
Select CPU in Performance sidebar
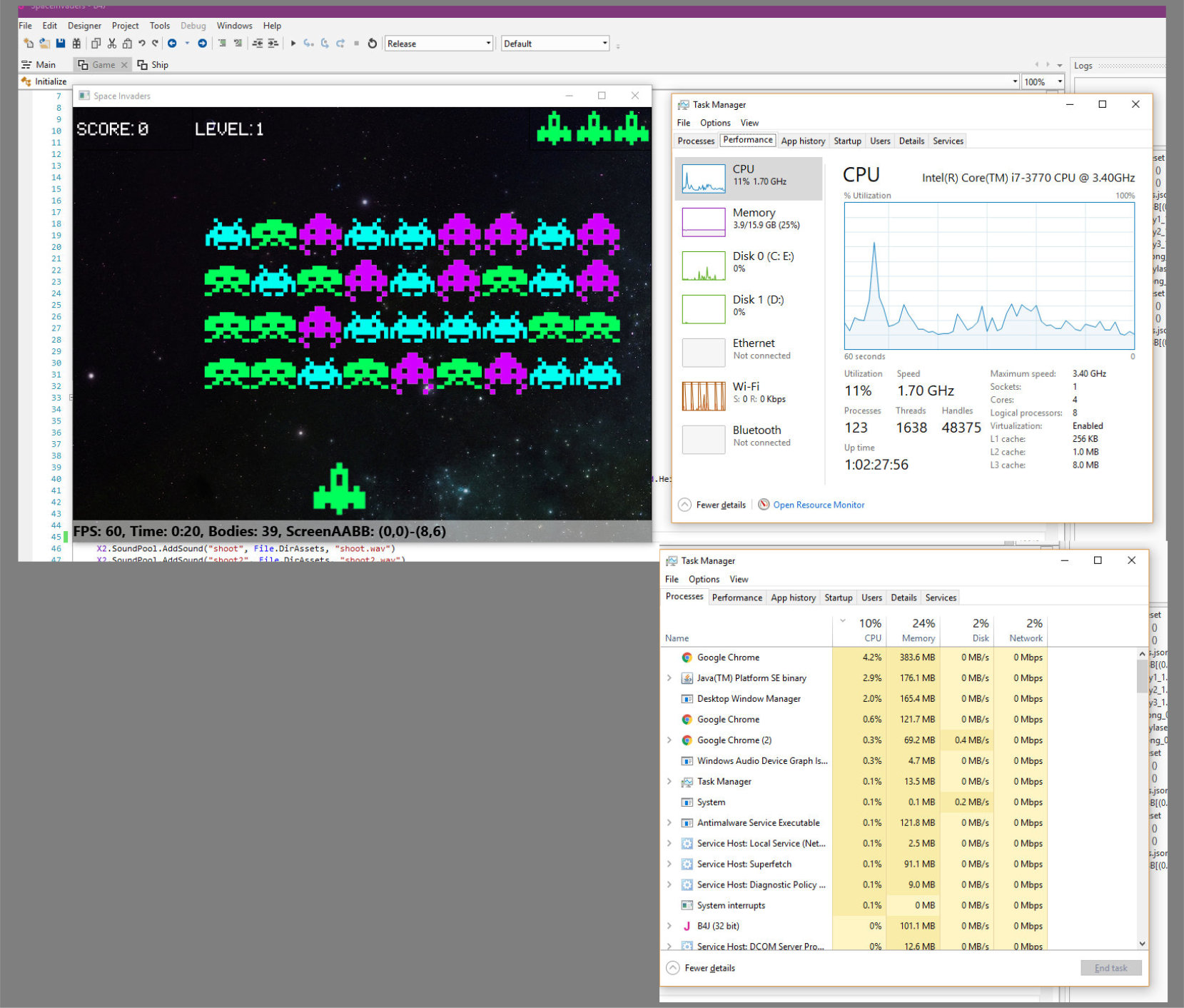749,178
